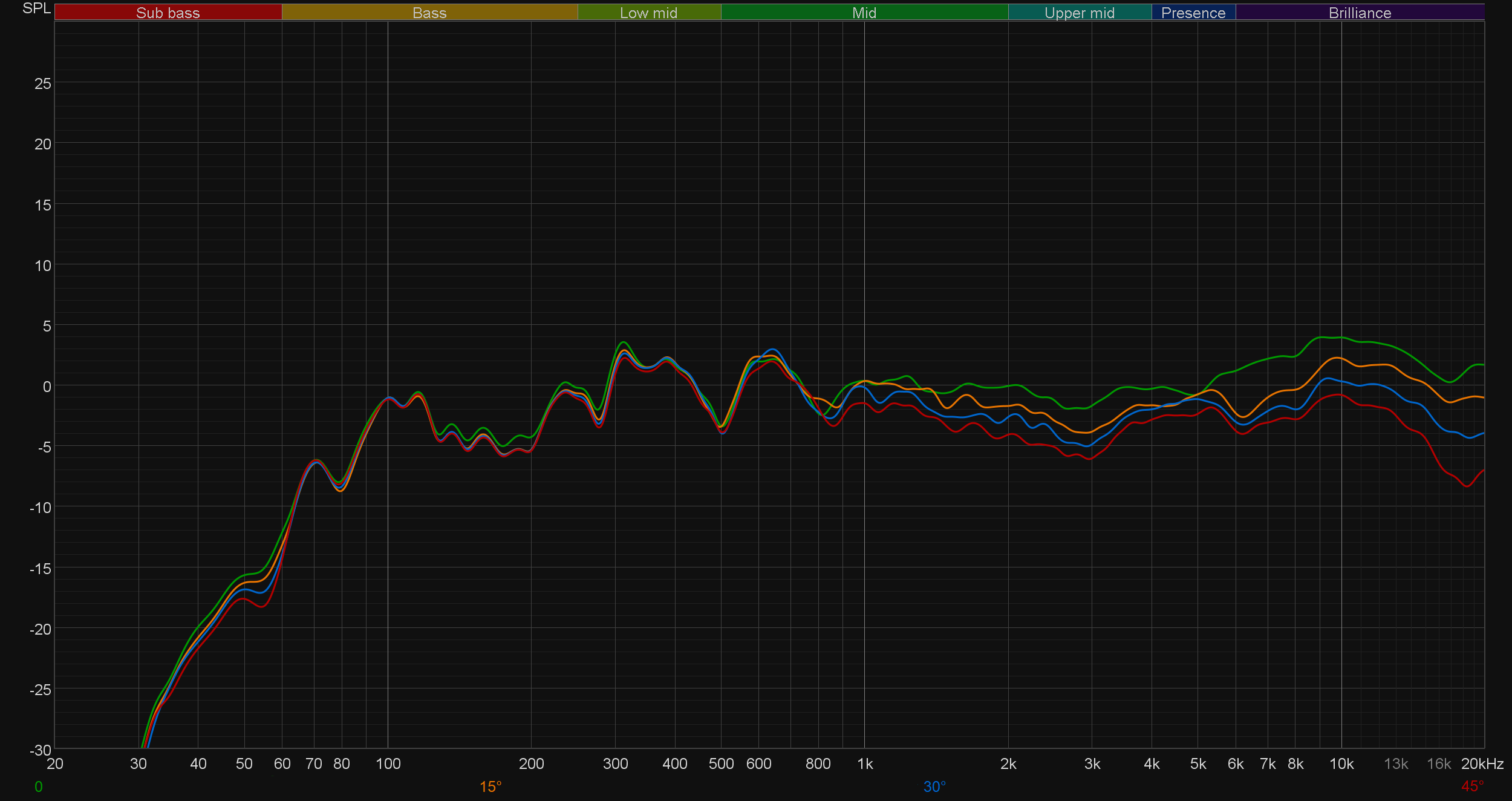Click the Sub bass band label
The height and width of the screenshot is (801, 1512).
coord(168,13)
